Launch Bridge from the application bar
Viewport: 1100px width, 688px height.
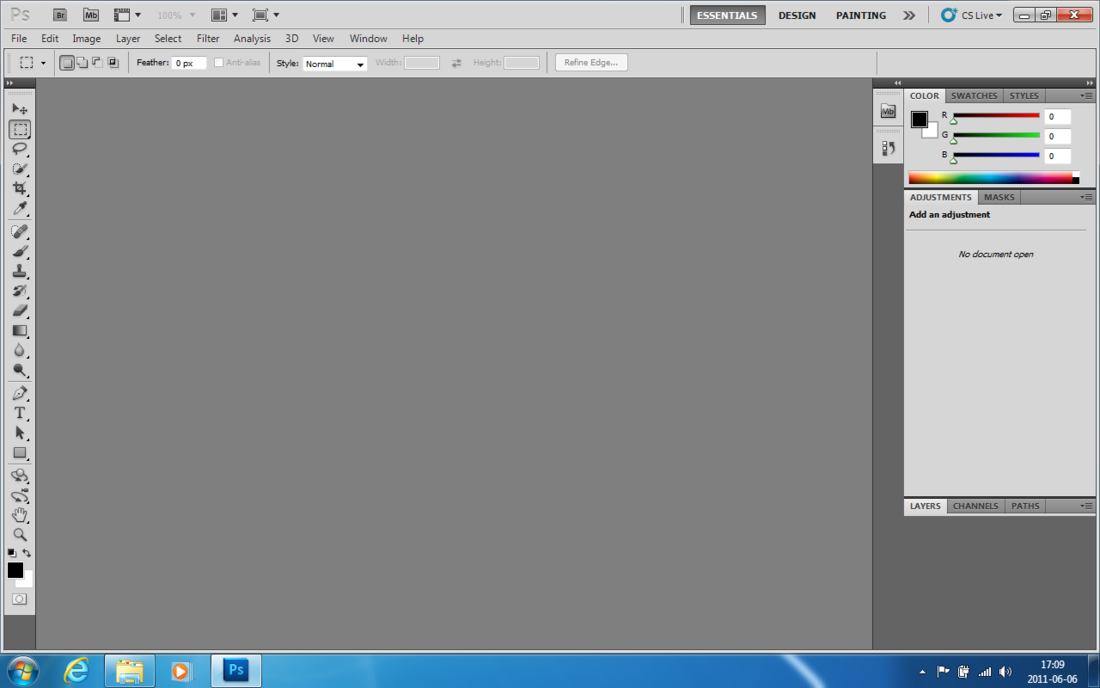(x=60, y=15)
